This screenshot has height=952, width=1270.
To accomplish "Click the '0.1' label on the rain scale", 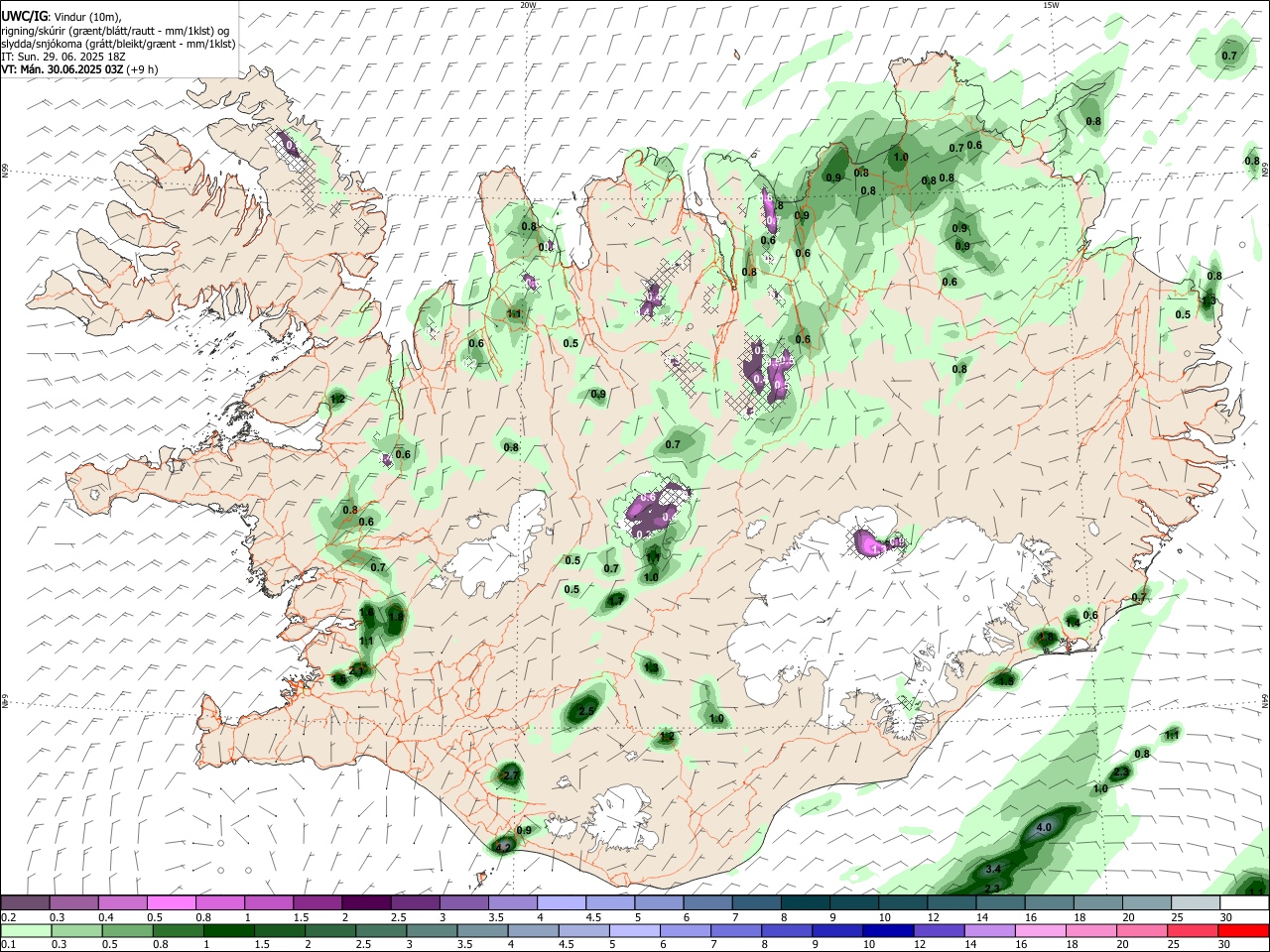I will [x=9, y=944].
